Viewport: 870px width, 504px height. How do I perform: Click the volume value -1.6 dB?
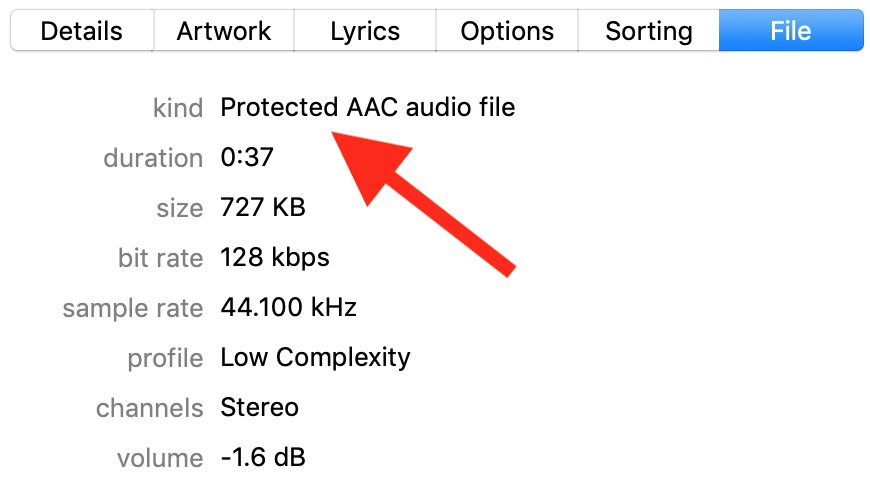(263, 458)
